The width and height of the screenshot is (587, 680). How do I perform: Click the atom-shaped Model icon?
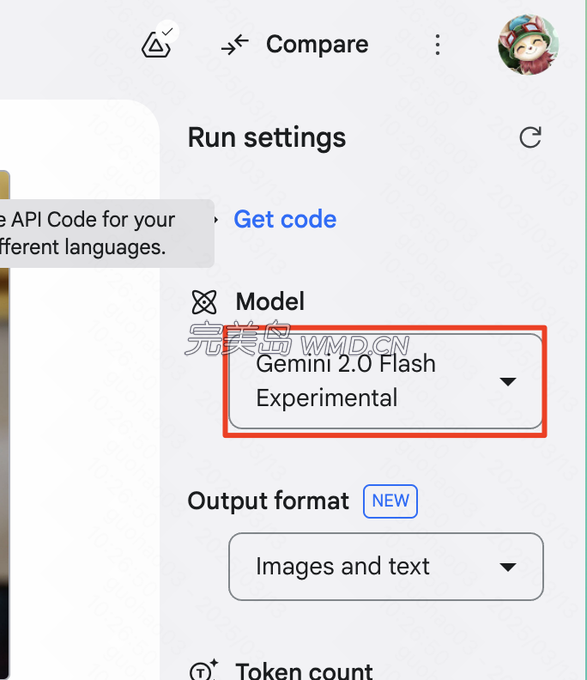[204, 302]
